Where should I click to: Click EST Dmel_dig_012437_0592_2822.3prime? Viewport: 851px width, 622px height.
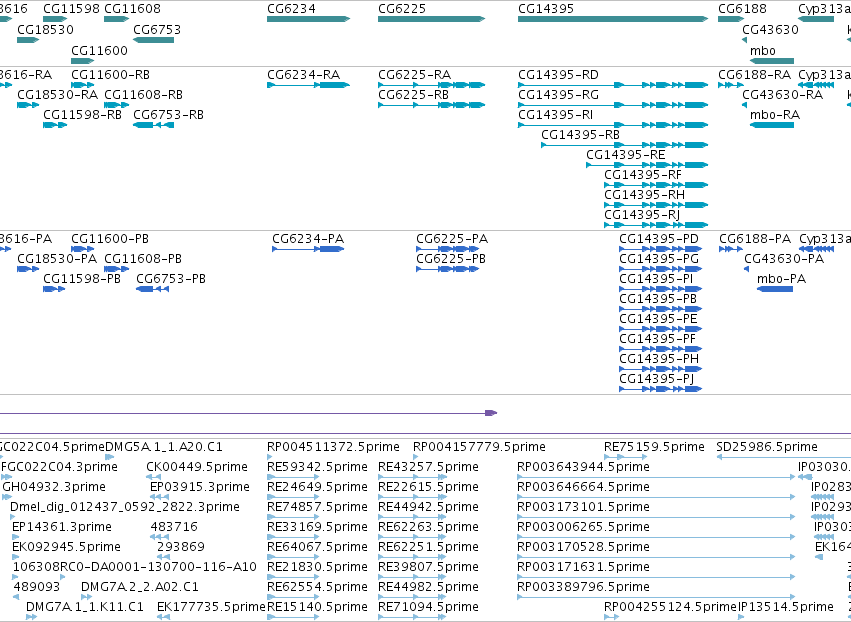click(13, 517)
